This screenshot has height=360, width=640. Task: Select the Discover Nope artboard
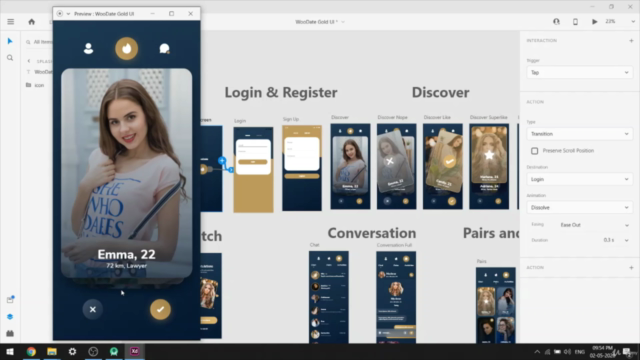point(396,166)
